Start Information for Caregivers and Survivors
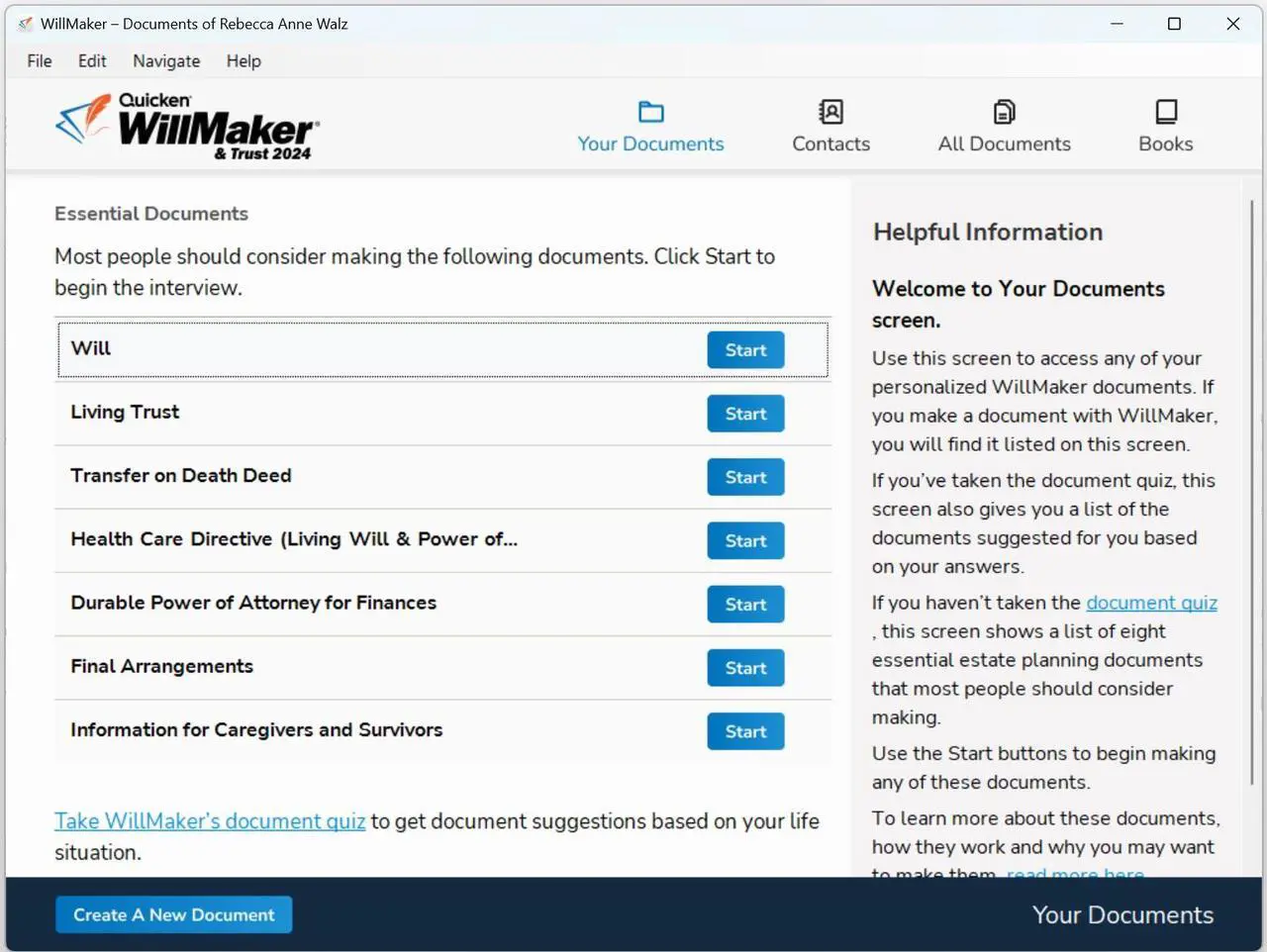Screen dimensions: 1267x952 [x=745, y=731]
